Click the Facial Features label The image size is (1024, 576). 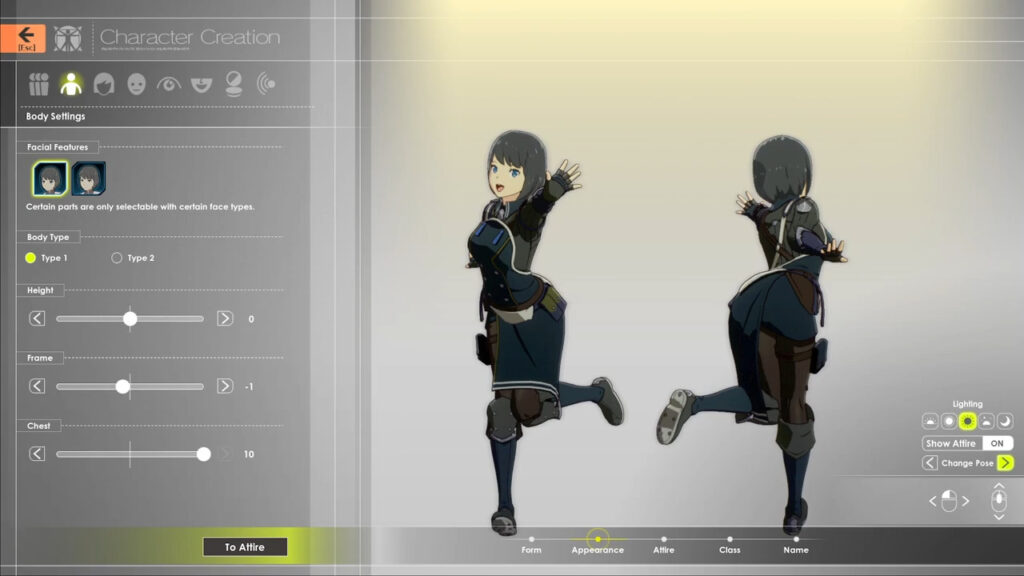pyautogui.click(x=57, y=148)
